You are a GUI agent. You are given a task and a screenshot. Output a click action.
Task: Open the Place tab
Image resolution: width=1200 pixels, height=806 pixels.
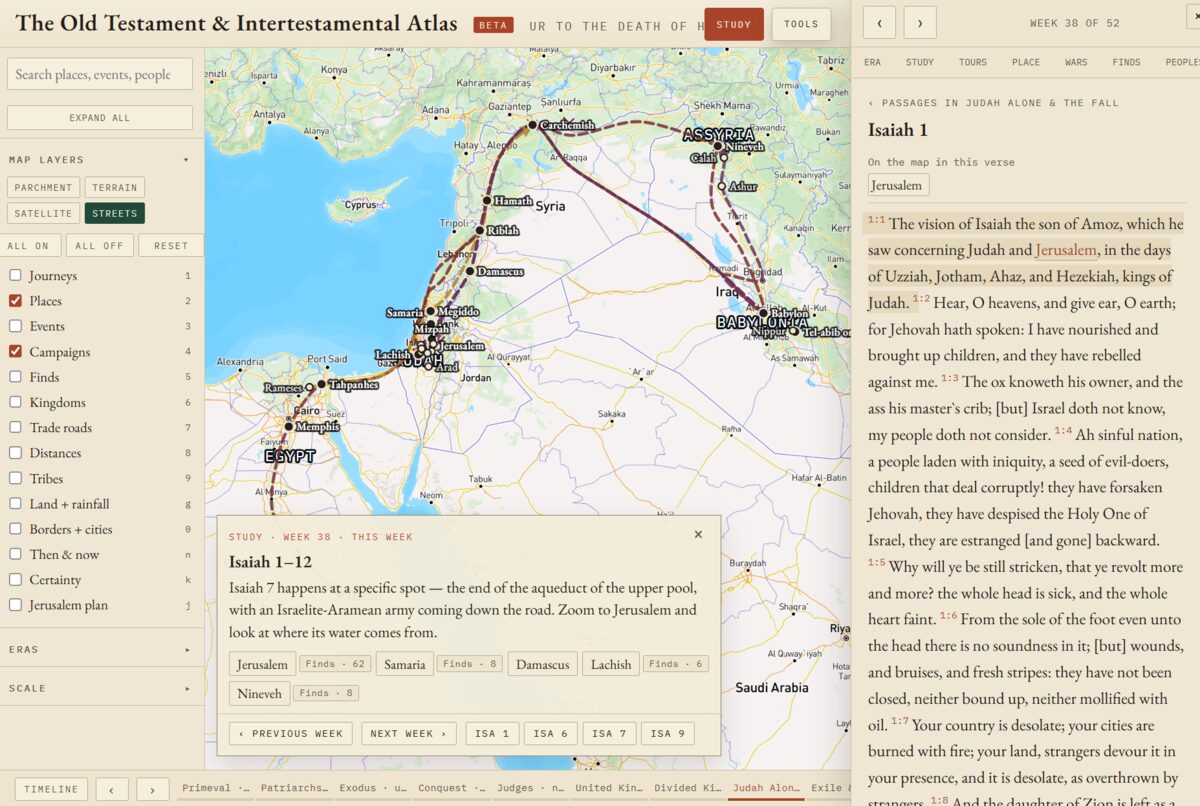click(1026, 62)
